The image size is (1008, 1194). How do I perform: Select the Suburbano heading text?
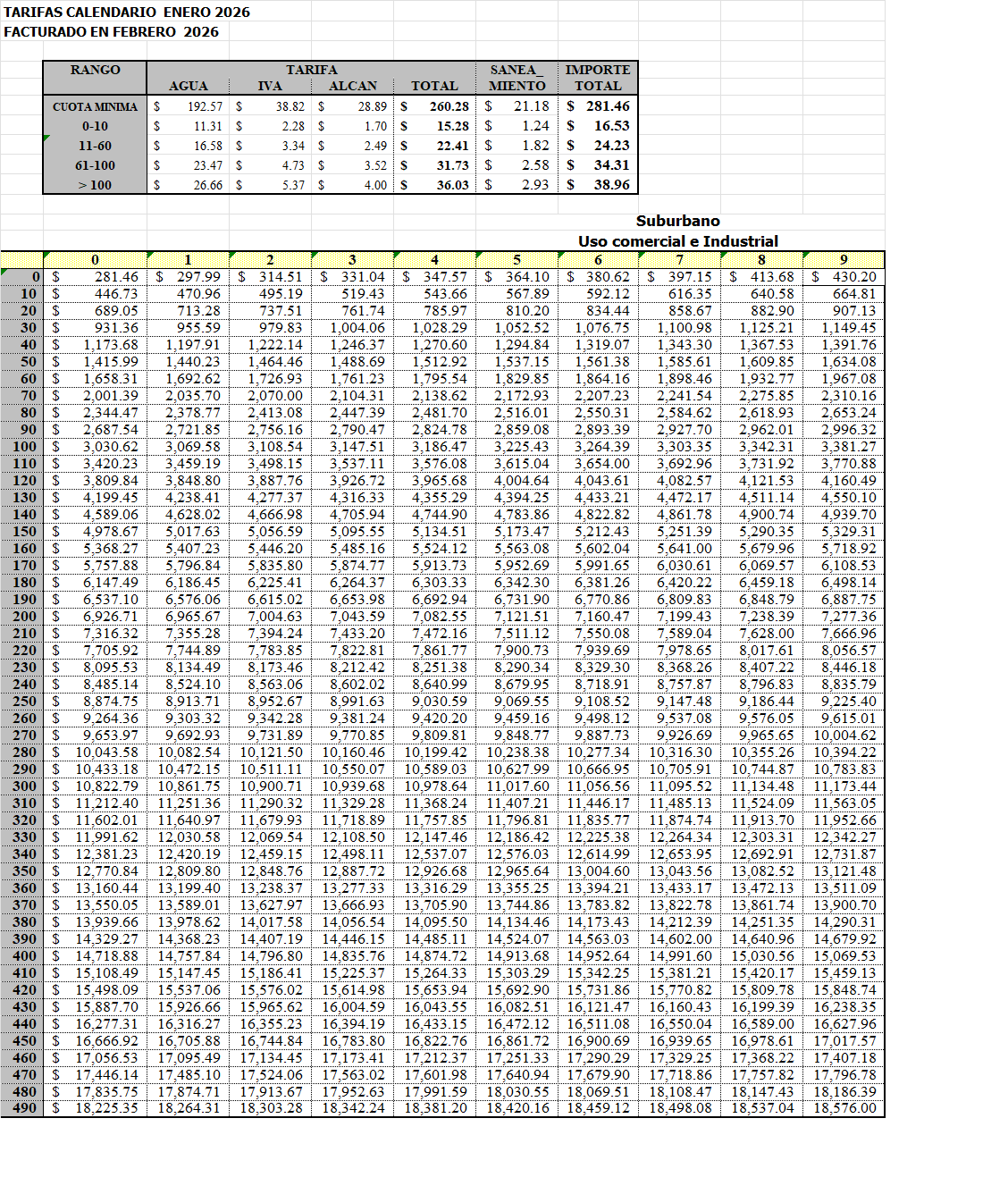677,221
